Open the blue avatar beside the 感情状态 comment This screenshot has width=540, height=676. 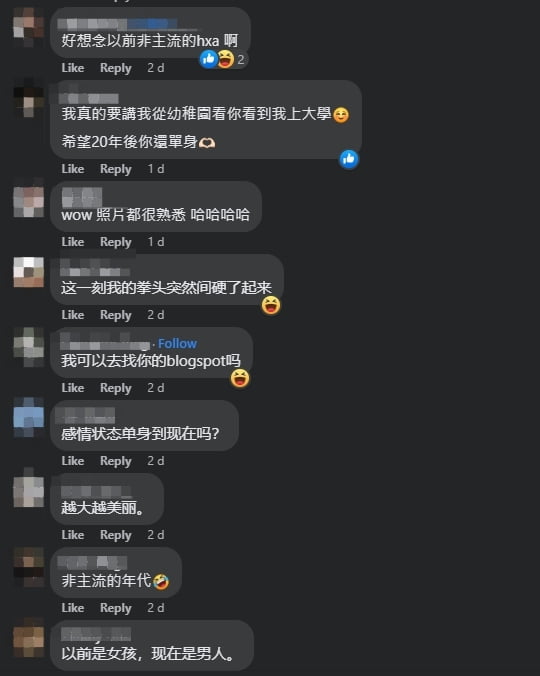point(28,417)
